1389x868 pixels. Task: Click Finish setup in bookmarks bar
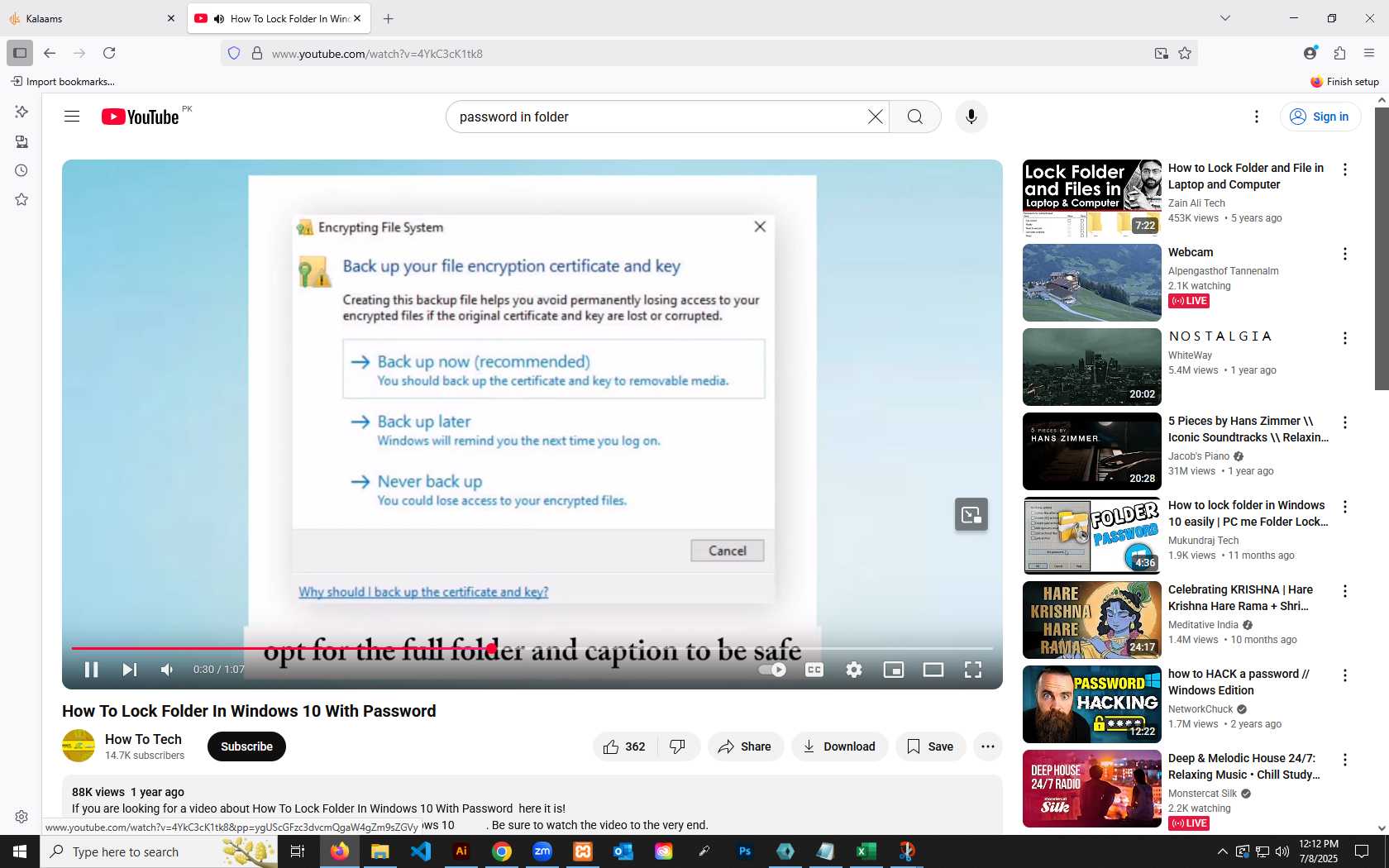coord(1344,81)
